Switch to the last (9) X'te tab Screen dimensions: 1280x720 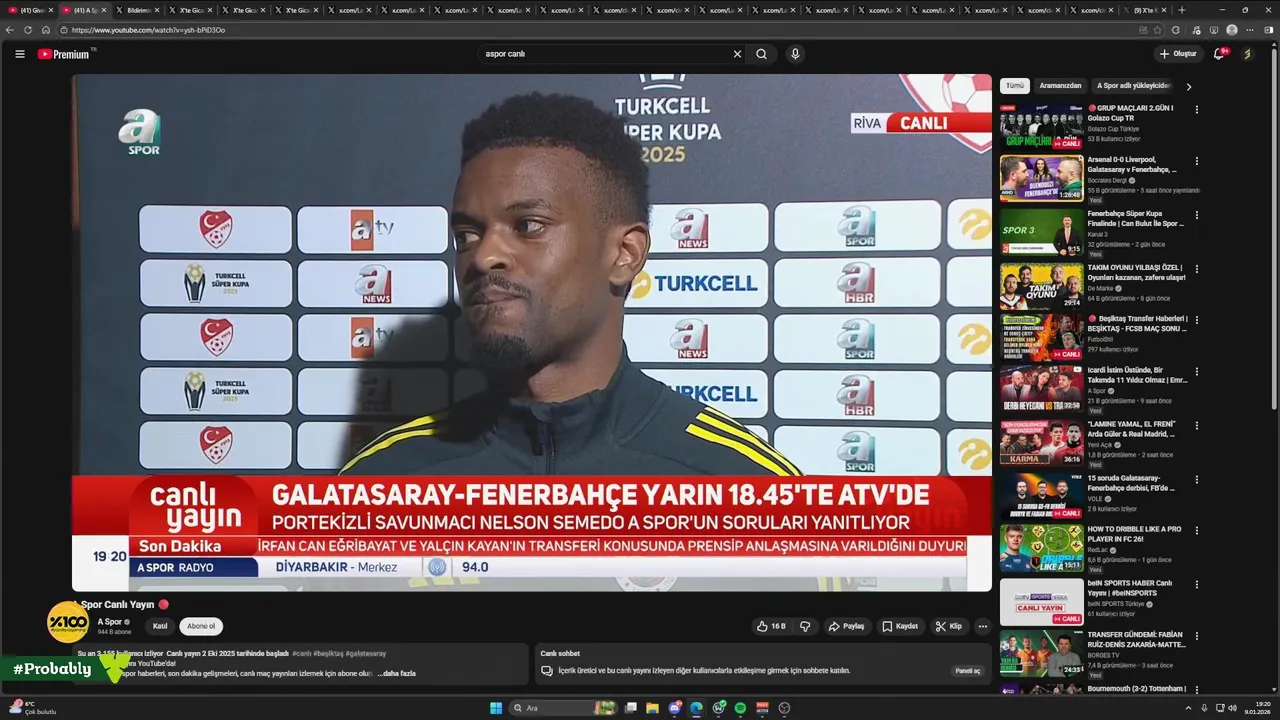[1145, 10]
